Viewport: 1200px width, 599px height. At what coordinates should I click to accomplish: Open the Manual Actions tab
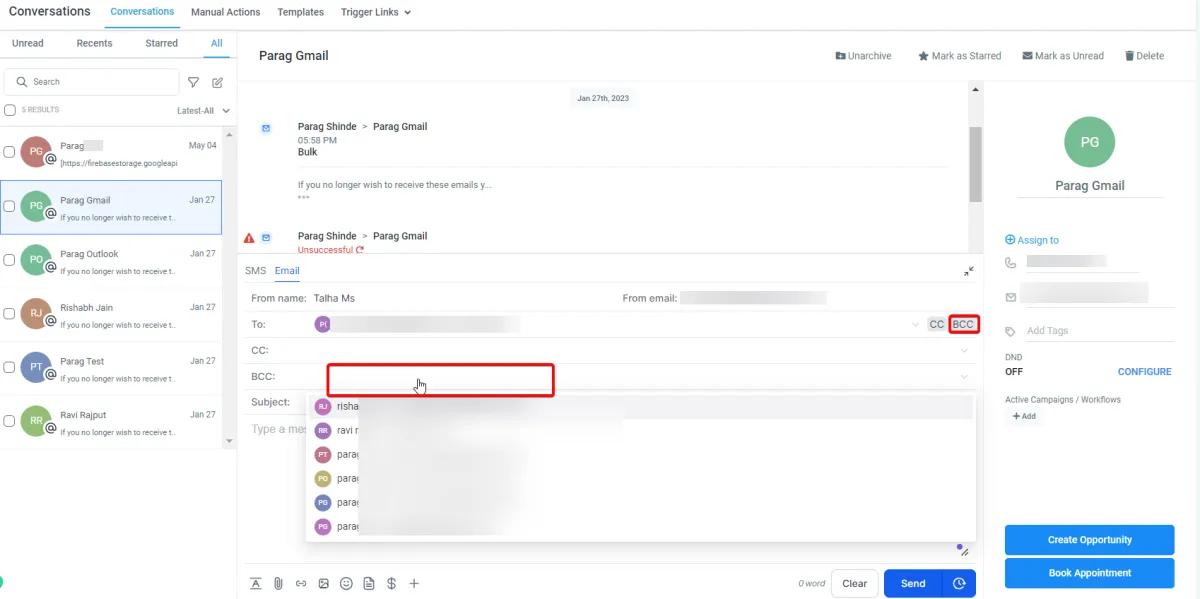[225, 12]
